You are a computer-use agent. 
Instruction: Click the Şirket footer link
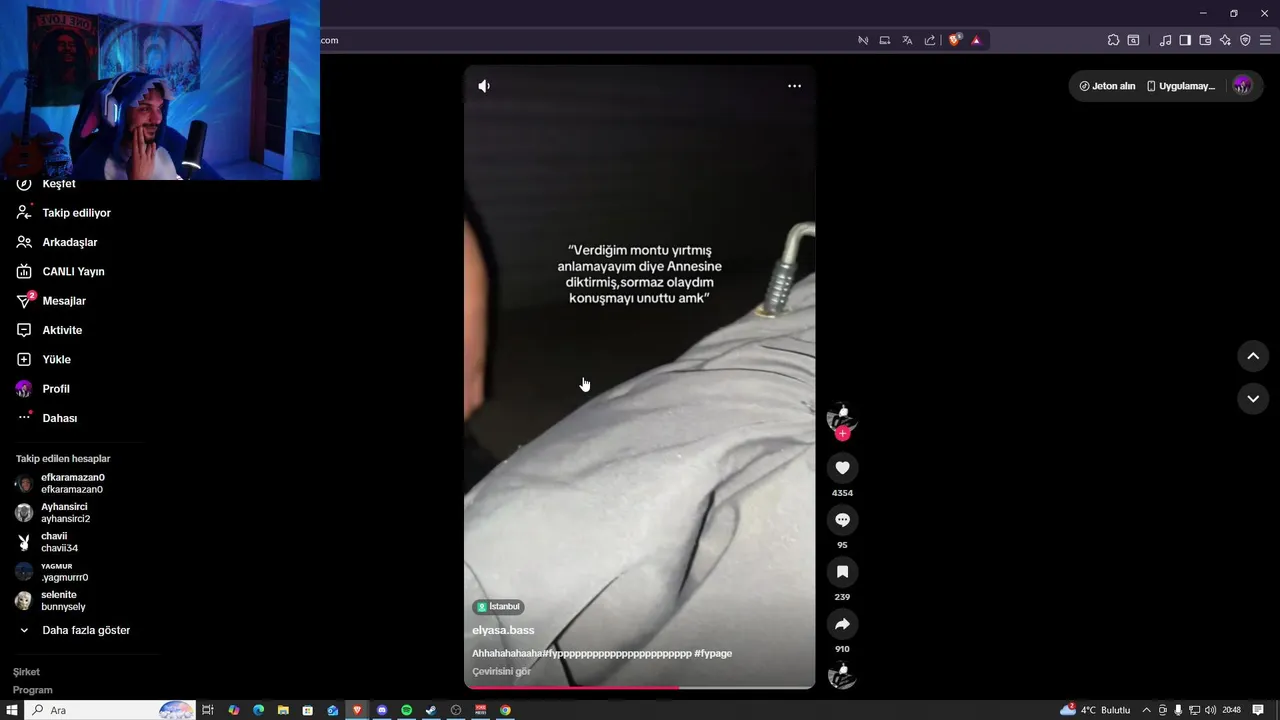point(26,672)
